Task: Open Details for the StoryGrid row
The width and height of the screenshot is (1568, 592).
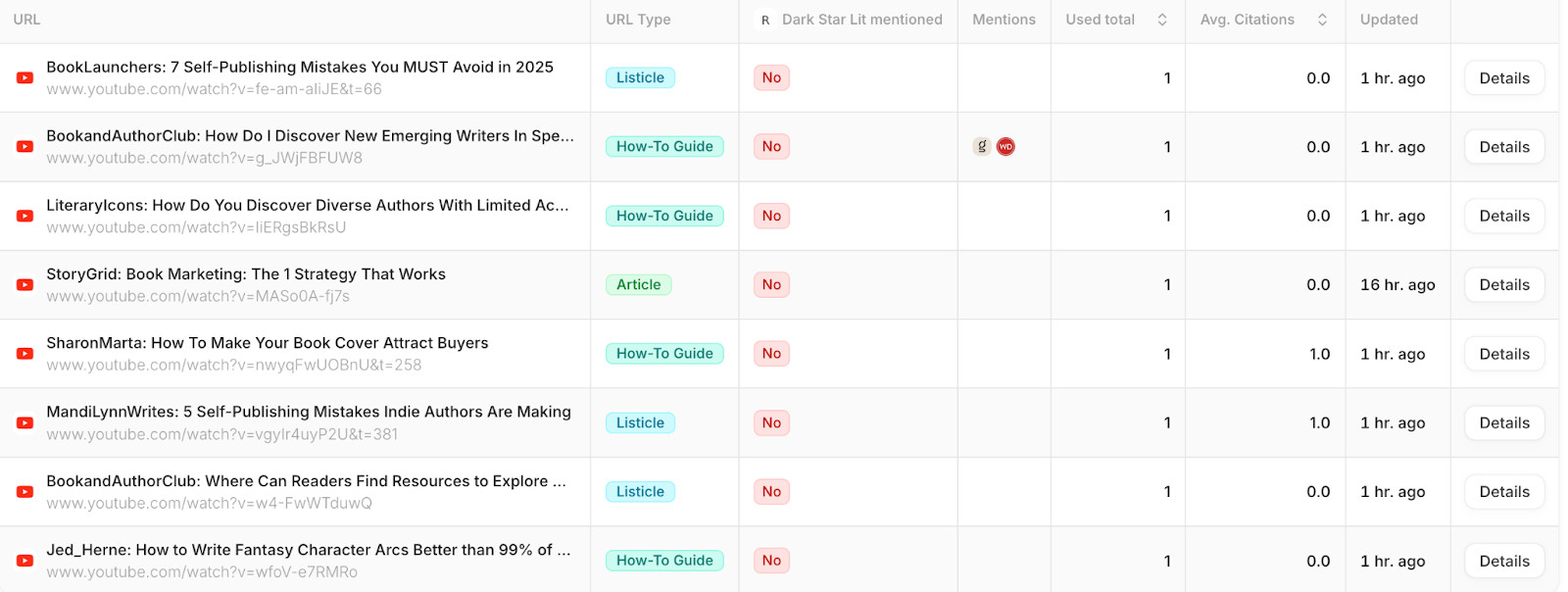Action: tap(1504, 285)
